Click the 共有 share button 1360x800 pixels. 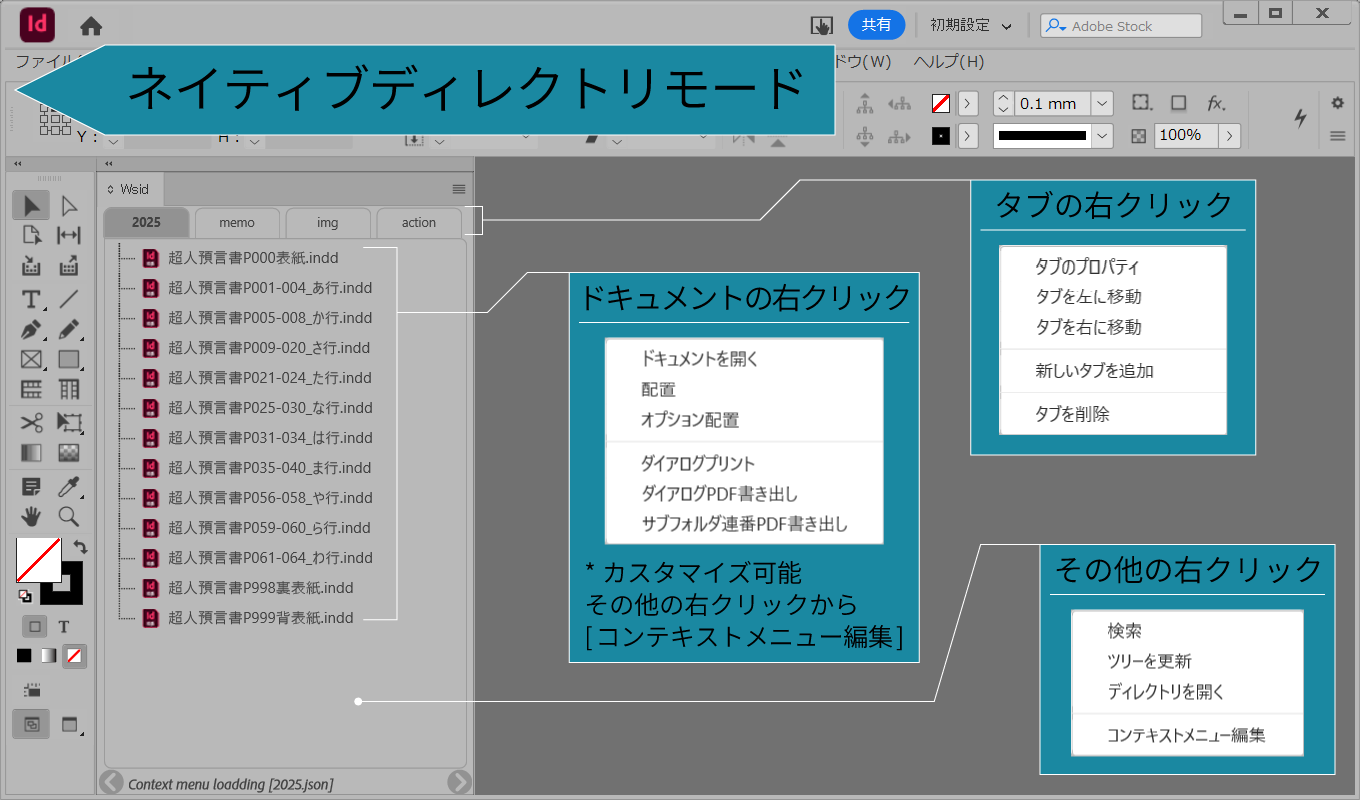[876, 26]
